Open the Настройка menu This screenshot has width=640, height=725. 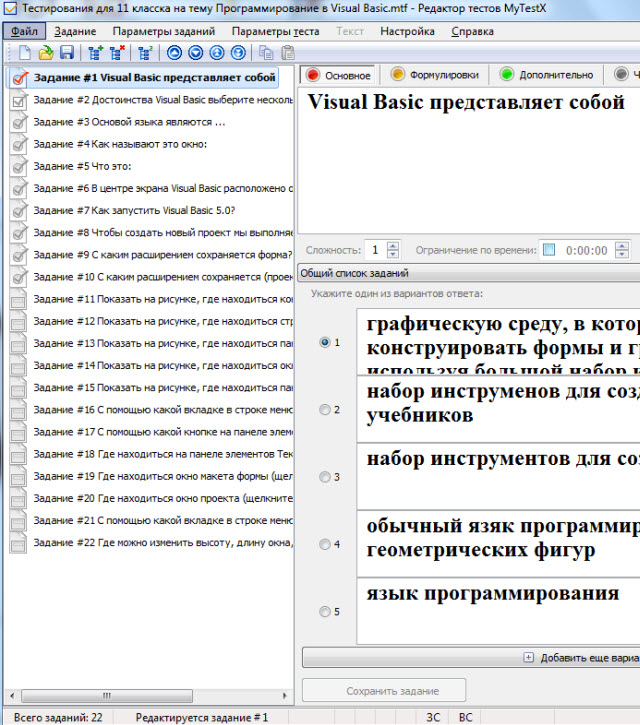[407, 31]
